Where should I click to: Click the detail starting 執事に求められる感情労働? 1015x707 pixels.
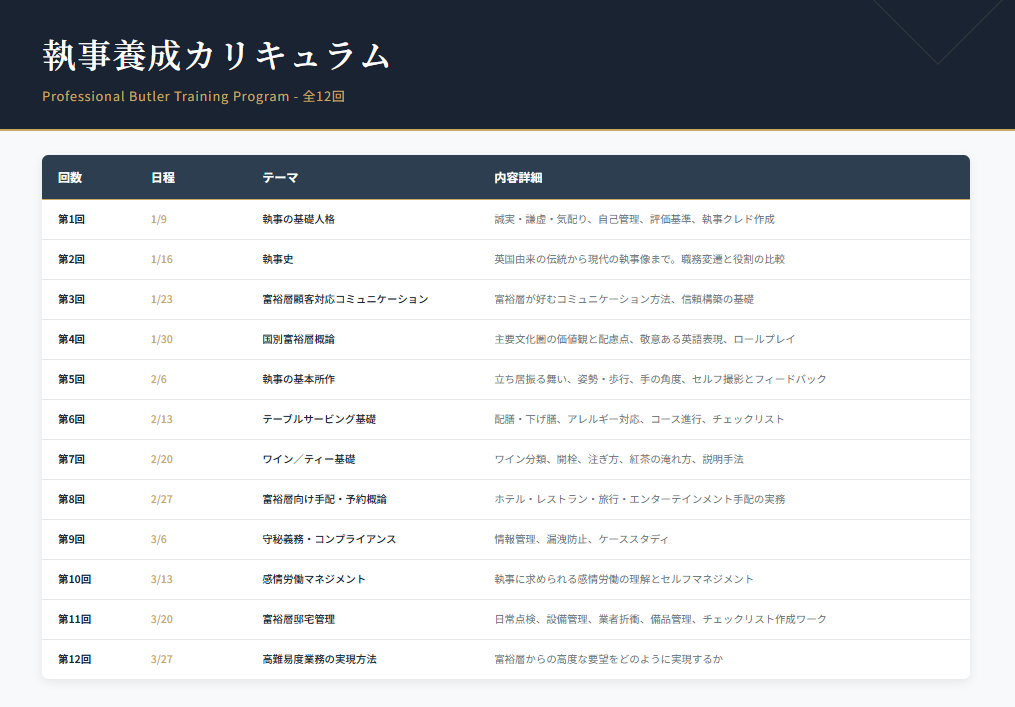[624, 579]
